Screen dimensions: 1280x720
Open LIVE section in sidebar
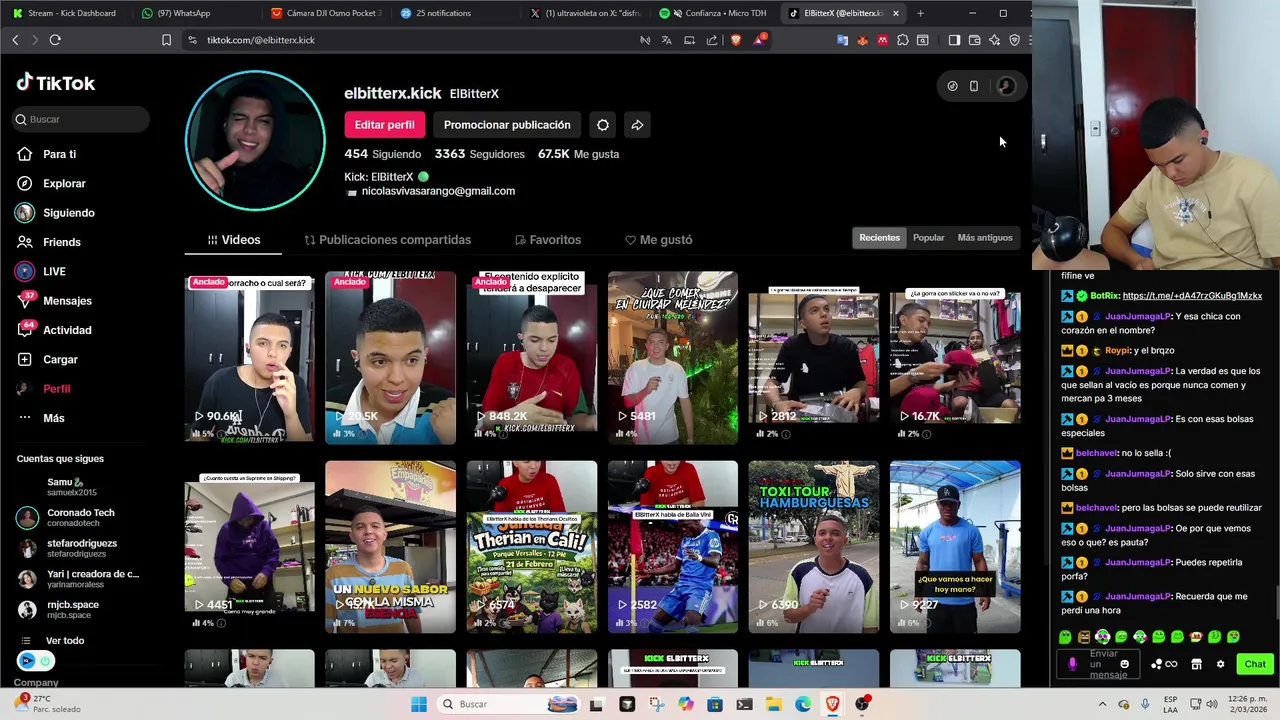40,271
